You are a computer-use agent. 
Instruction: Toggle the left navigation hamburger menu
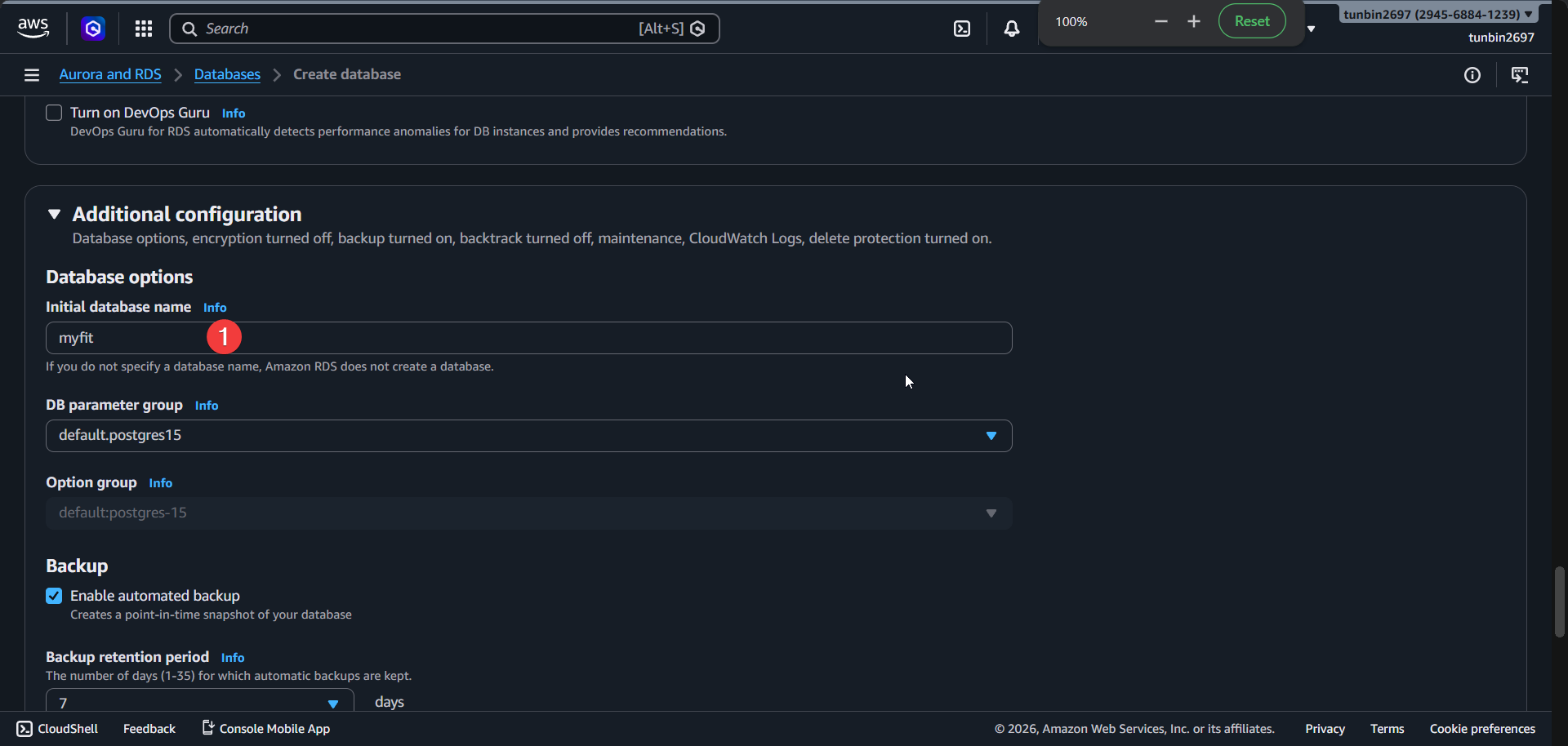click(32, 75)
